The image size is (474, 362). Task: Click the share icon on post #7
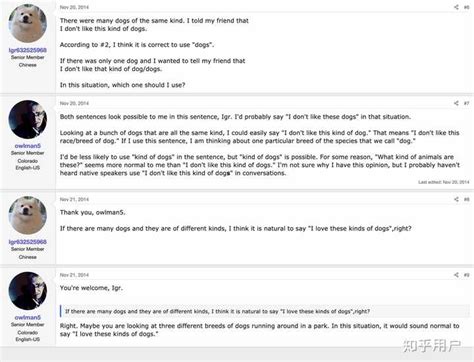click(456, 103)
